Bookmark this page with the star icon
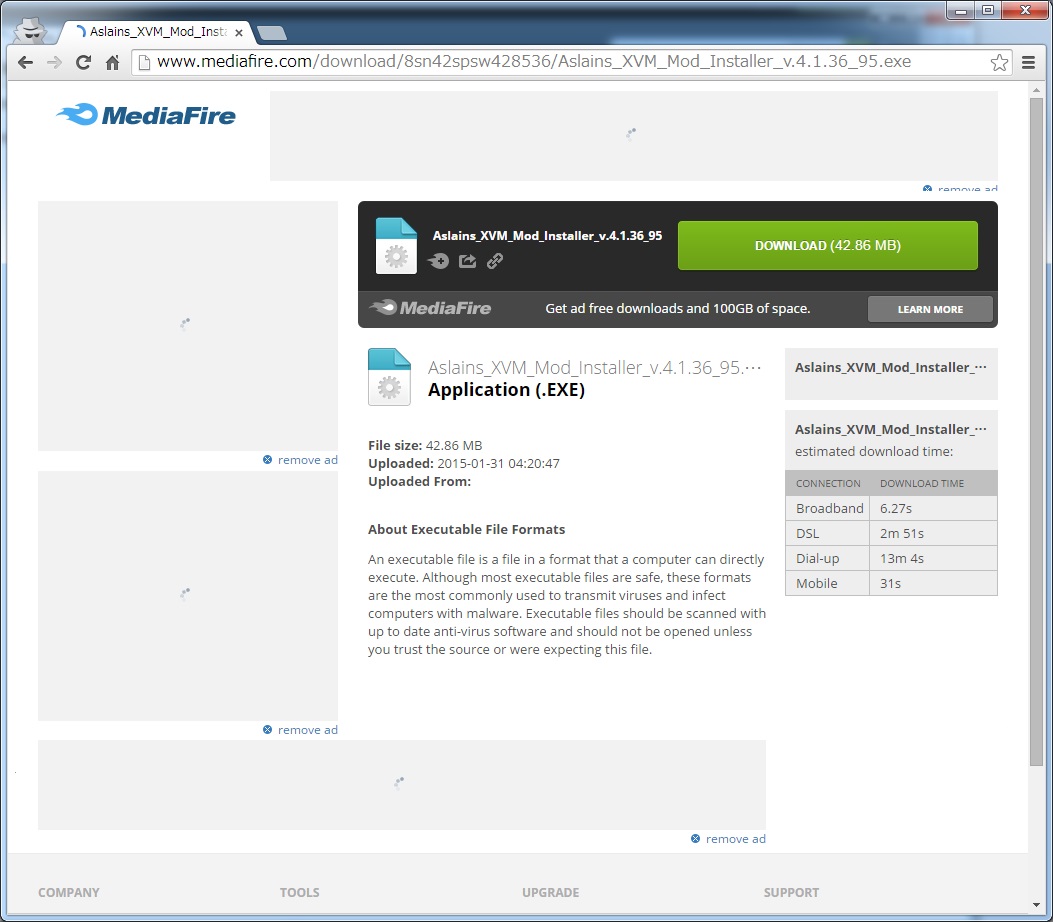The width and height of the screenshot is (1053, 922). [999, 62]
